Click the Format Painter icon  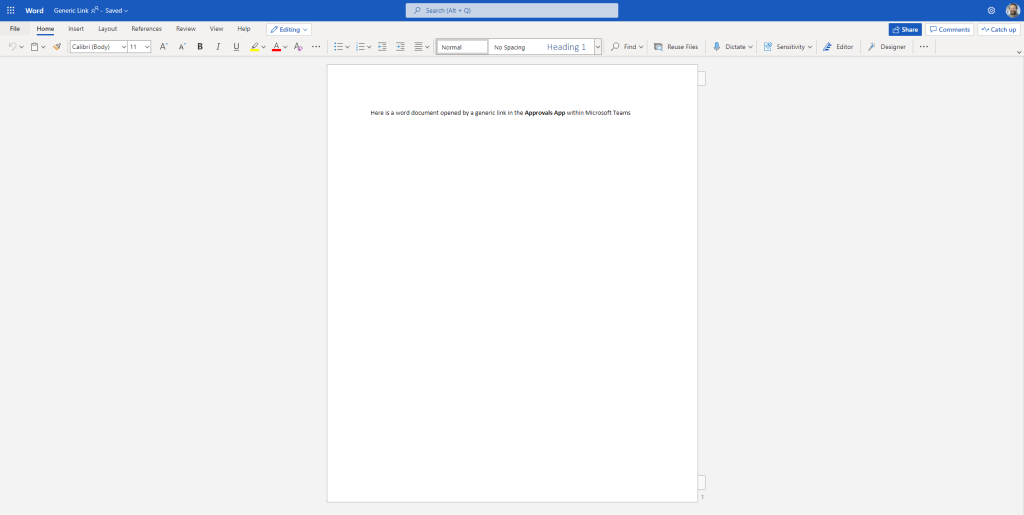point(57,47)
